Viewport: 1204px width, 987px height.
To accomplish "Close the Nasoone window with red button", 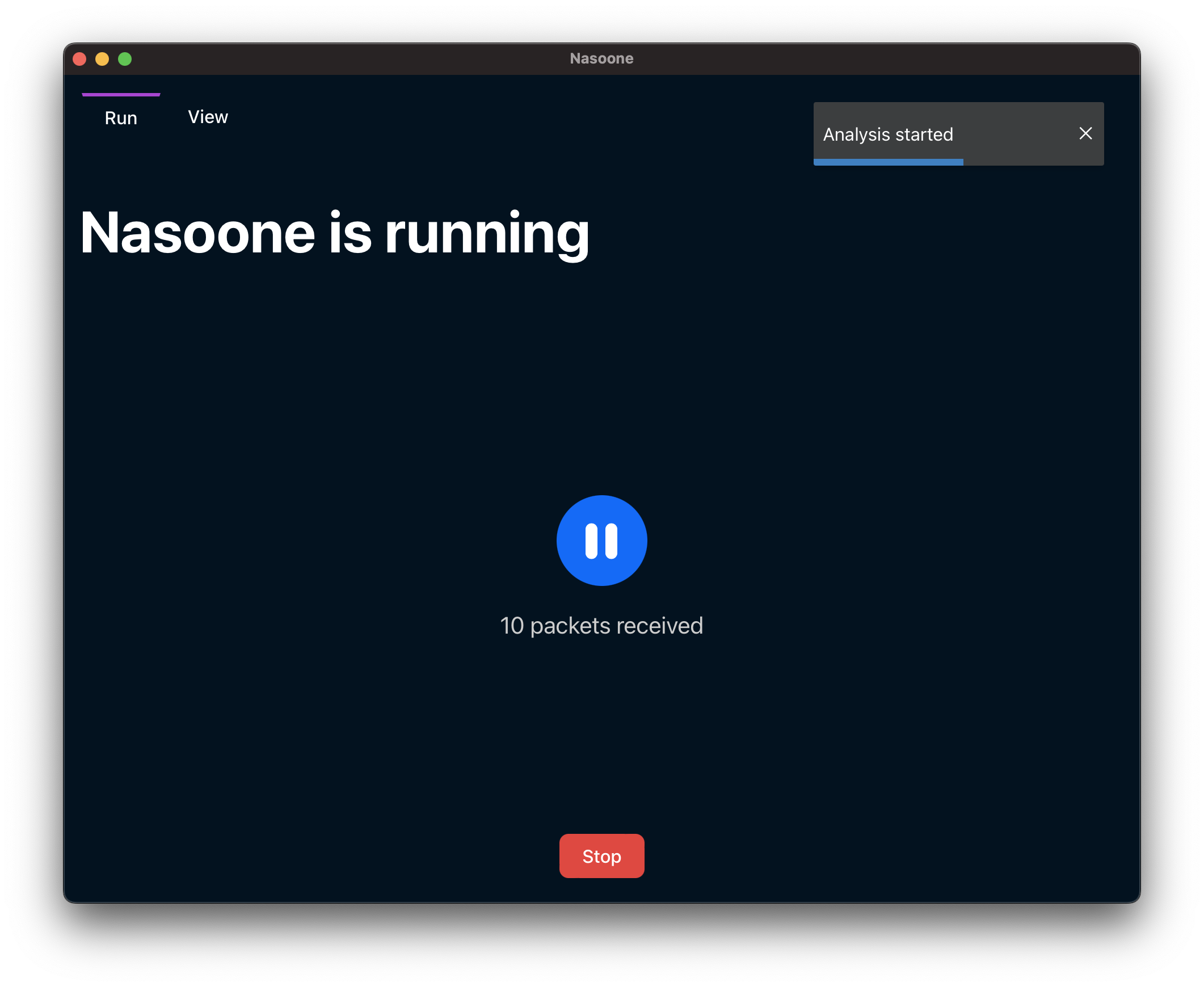I will tap(79, 59).
